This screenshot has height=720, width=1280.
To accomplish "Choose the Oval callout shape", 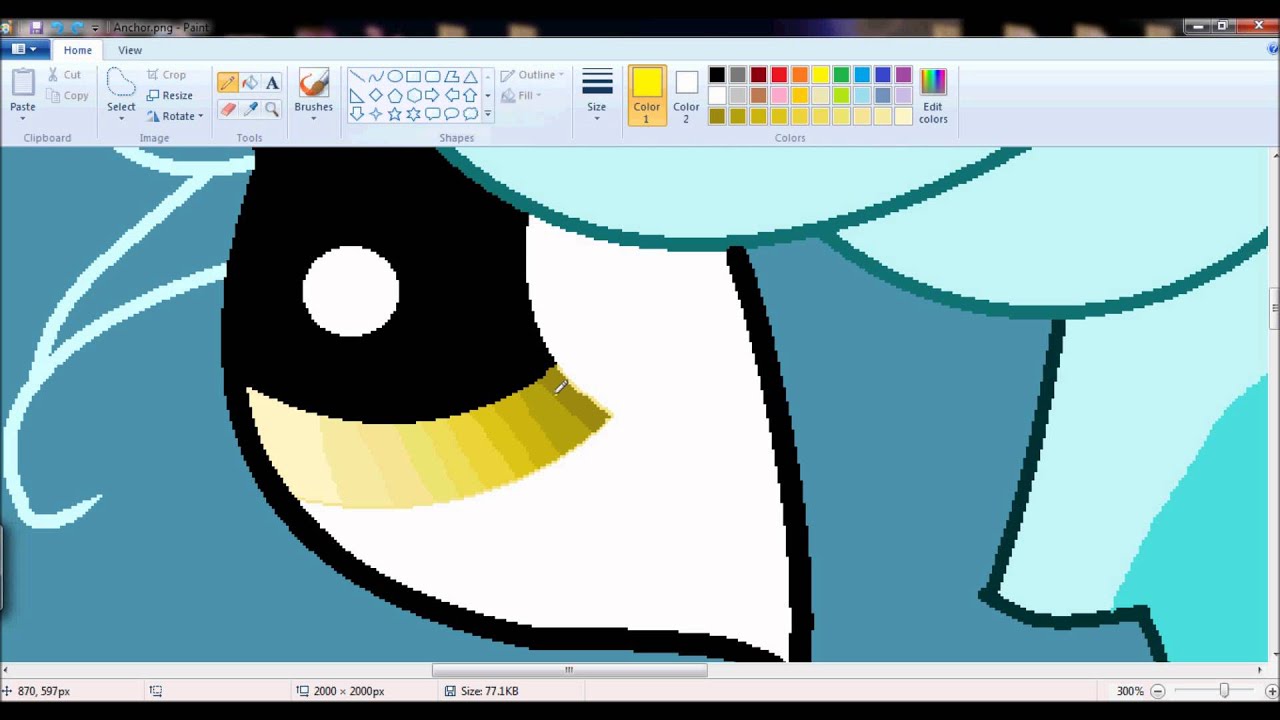I will 451,114.
